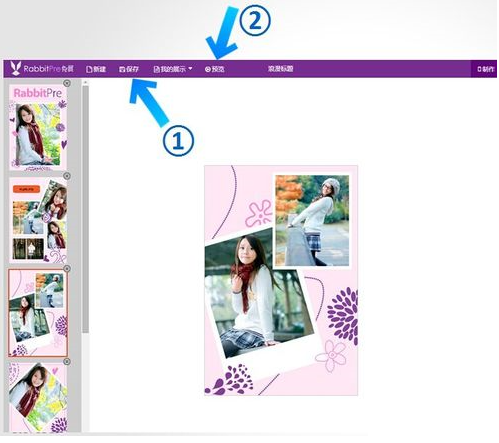499x443 pixels.
Task: Create a new presentation with 新建
Action: pos(96,69)
